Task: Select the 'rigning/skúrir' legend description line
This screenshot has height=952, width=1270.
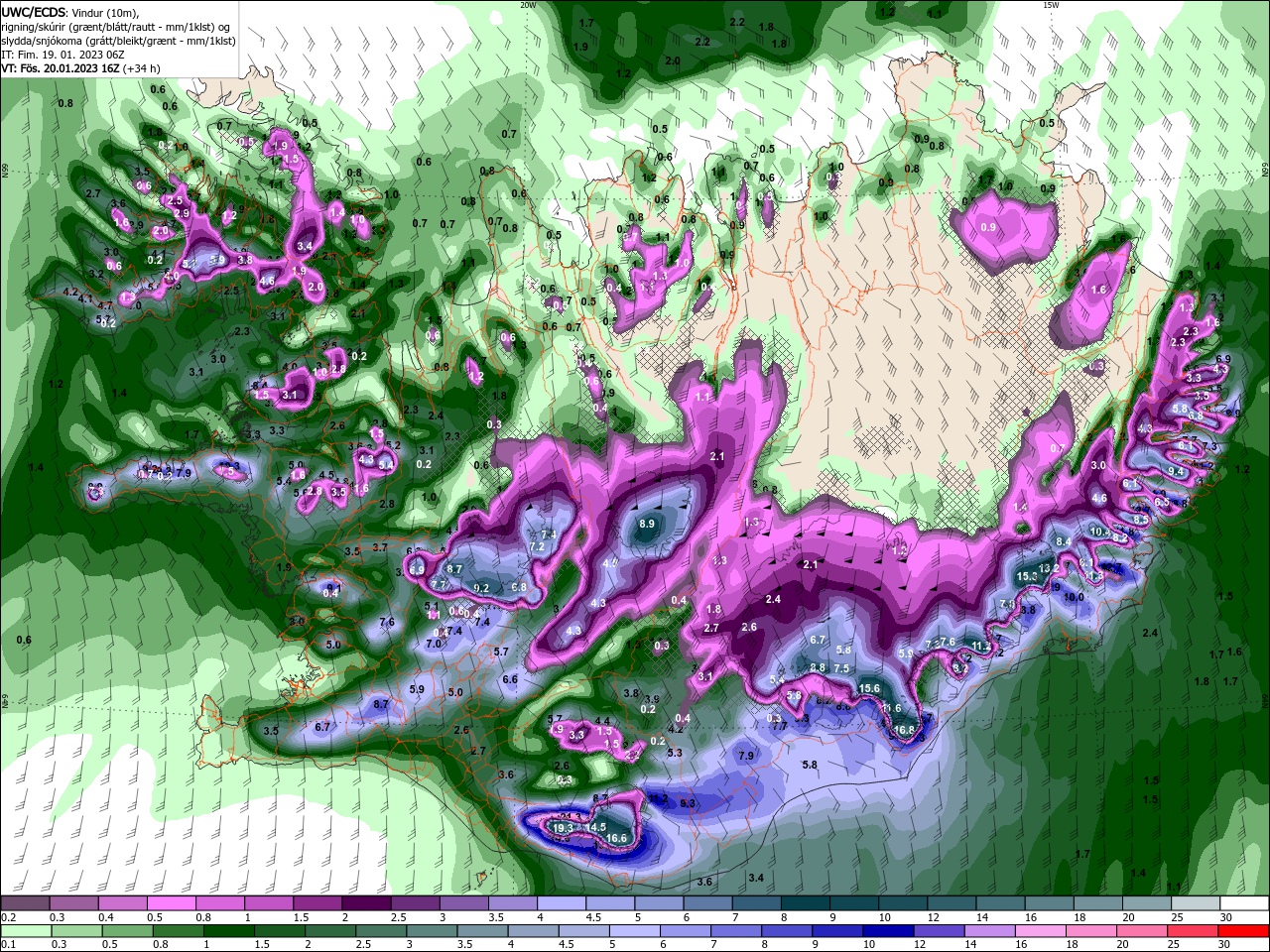Action: 115,27
